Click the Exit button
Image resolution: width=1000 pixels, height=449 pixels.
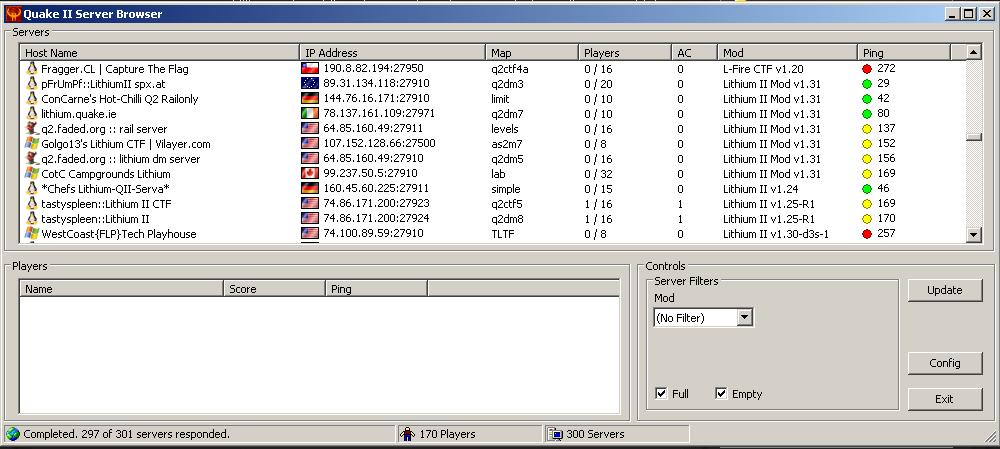[944, 399]
